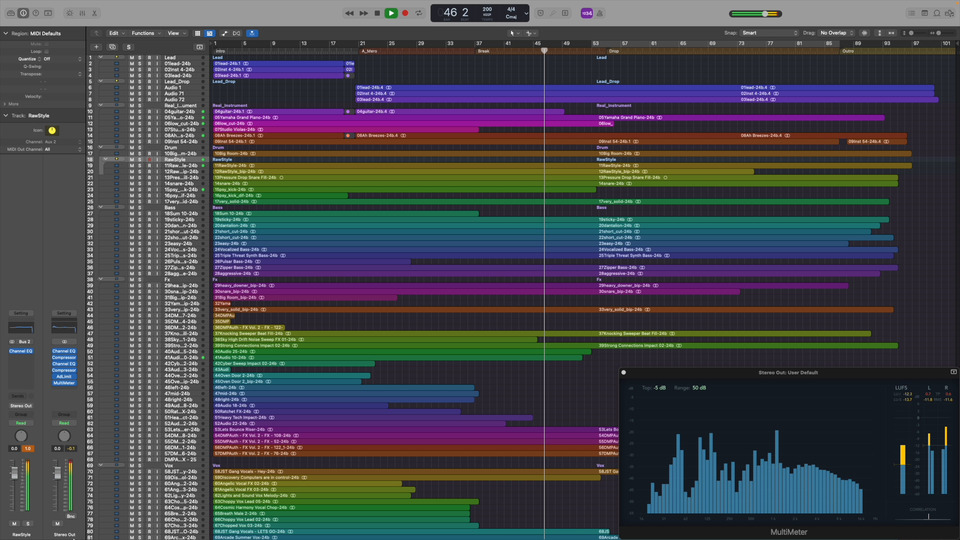This screenshot has width=960, height=540.
Task: Open the View menu
Action: point(176,33)
